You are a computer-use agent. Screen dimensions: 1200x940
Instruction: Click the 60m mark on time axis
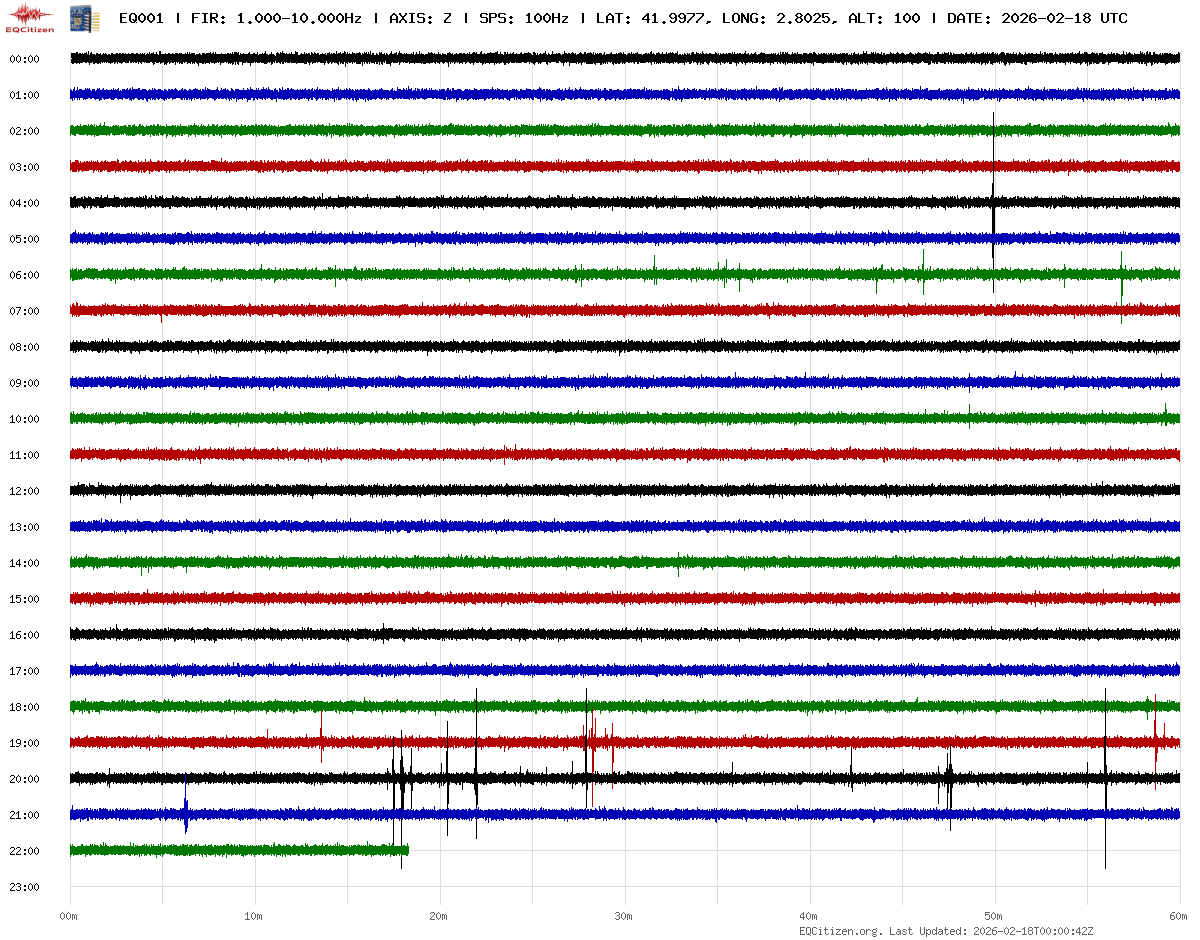[x=1179, y=916]
